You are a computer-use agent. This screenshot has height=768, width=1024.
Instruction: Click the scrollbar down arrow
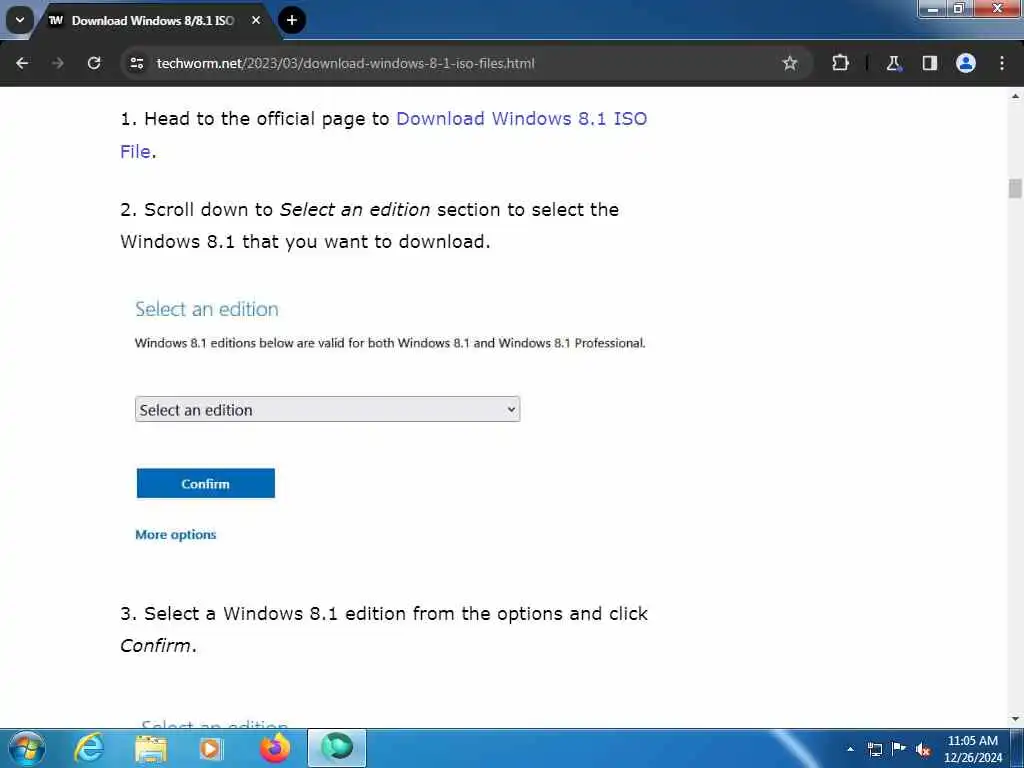click(x=1015, y=719)
